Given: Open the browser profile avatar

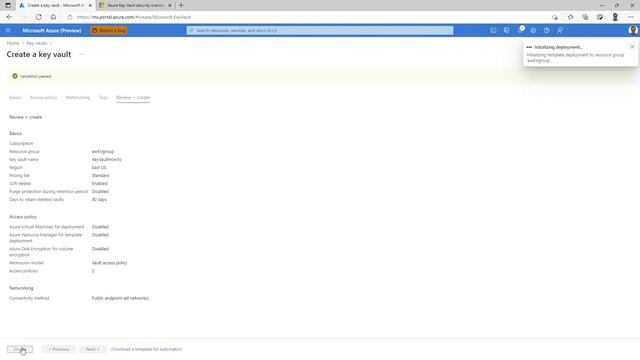Looking at the screenshot, I should 615,17.
